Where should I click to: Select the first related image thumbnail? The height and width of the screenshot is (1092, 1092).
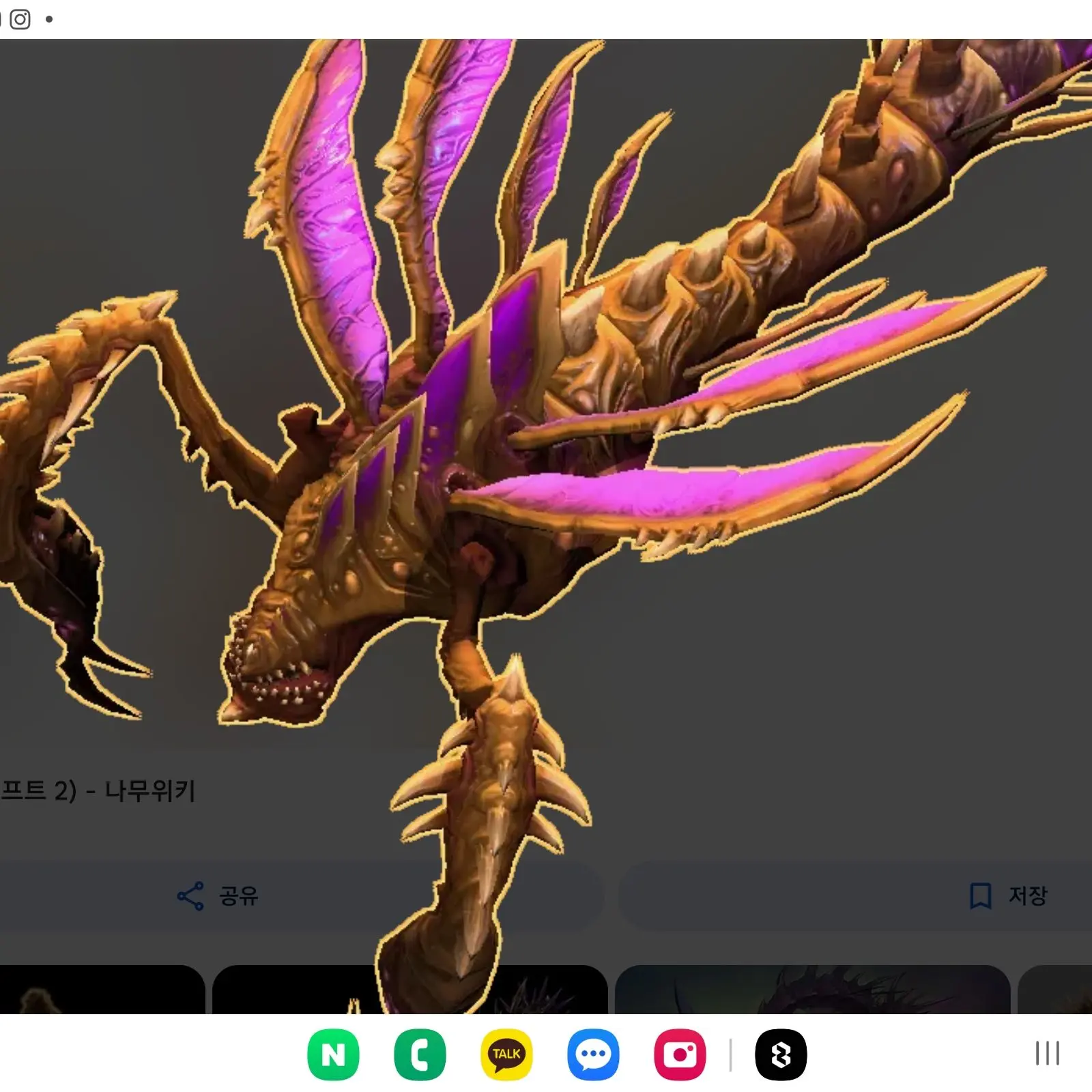pyautogui.click(x=101, y=990)
